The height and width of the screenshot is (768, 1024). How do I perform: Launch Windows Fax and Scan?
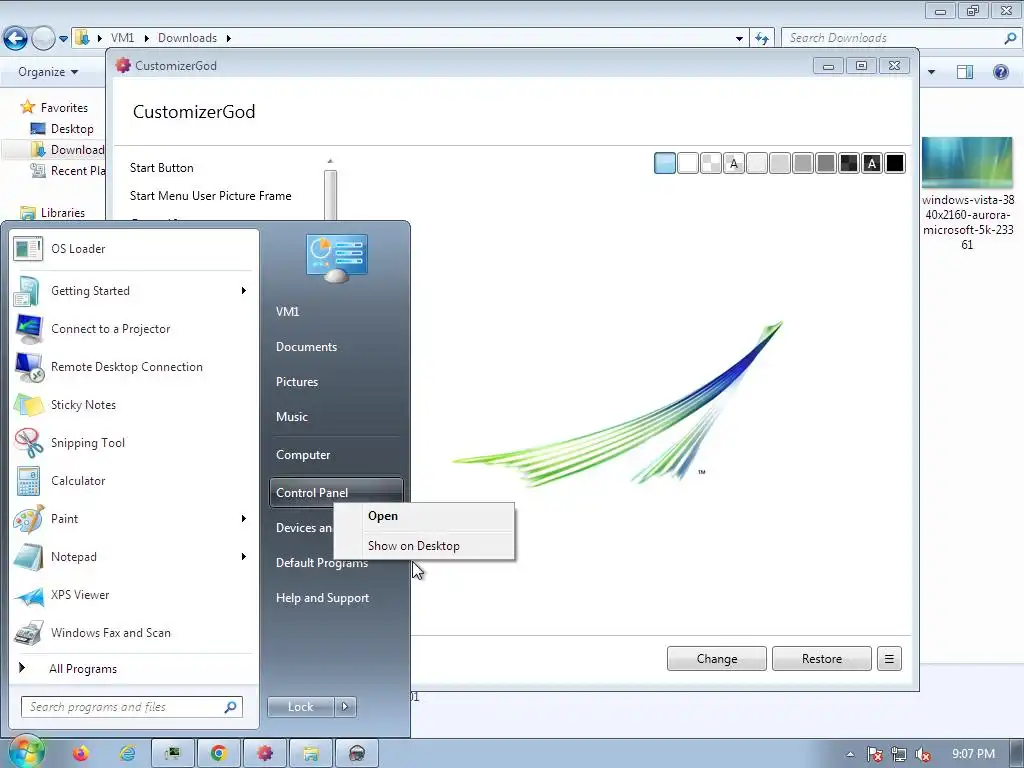(134, 632)
